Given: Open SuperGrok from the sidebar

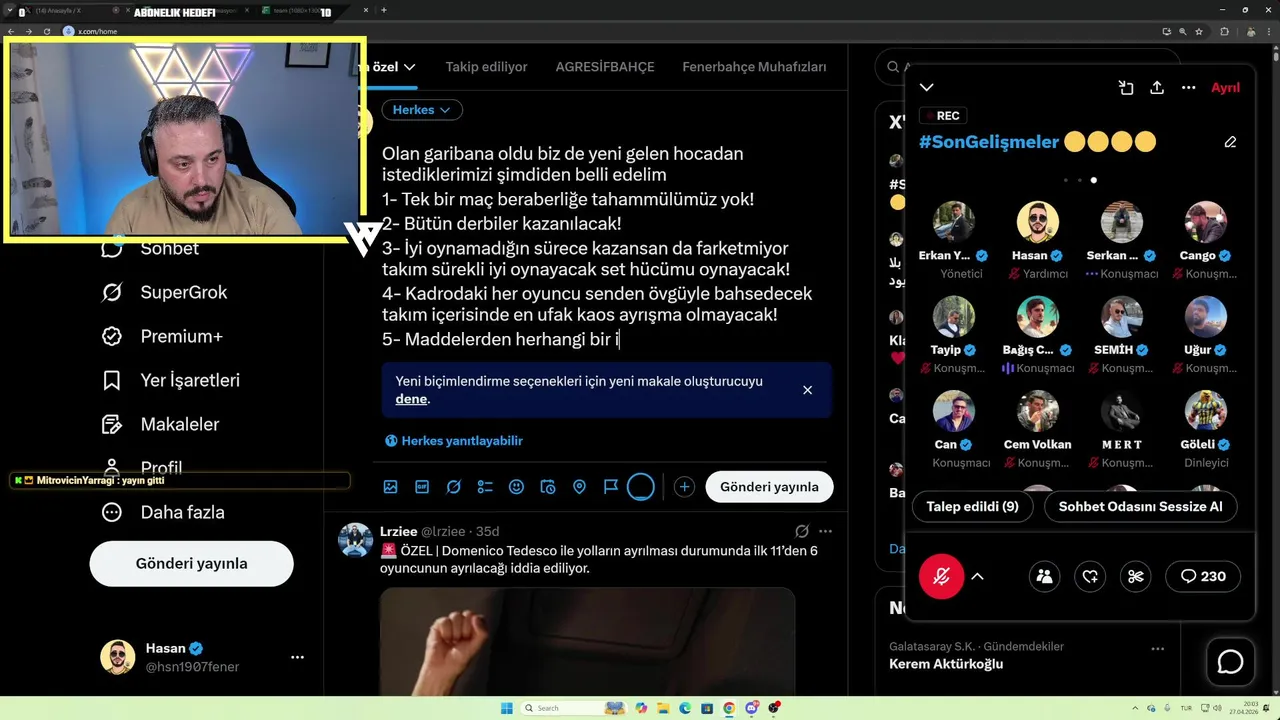Looking at the screenshot, I should point(165,292).
